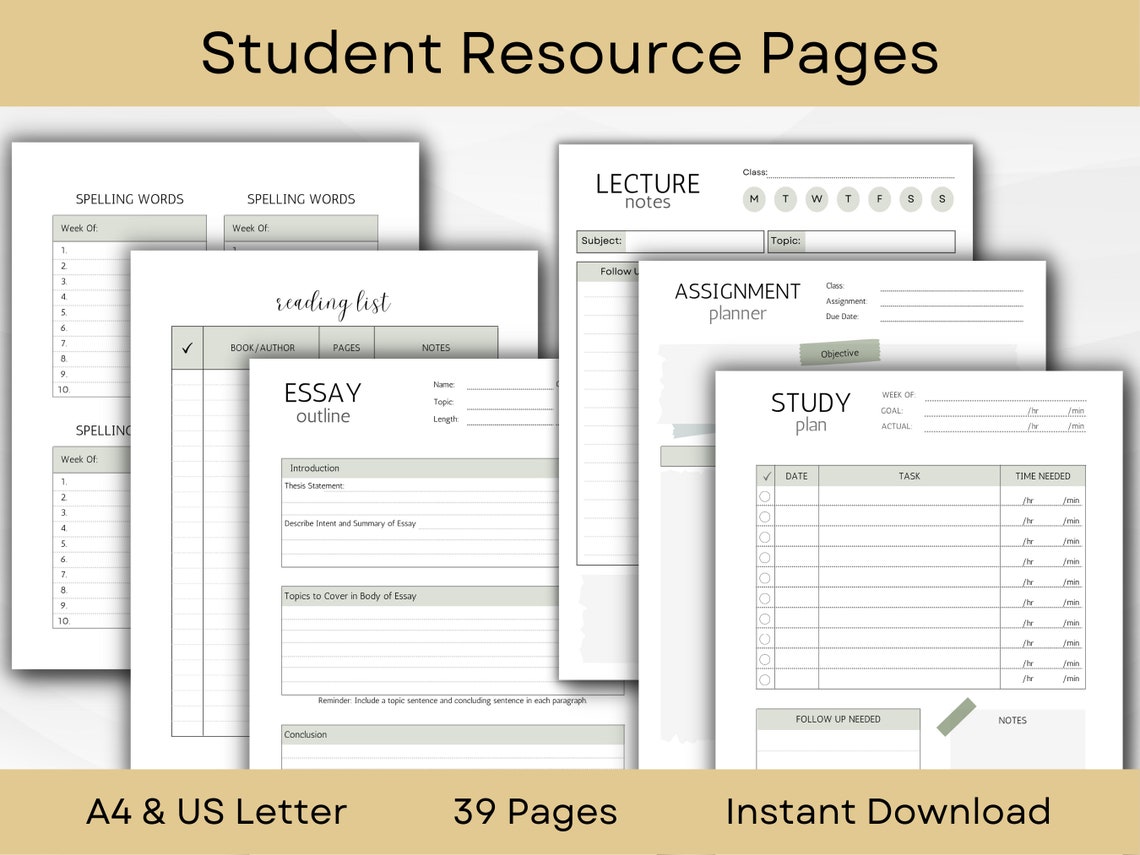Select the Wednesday circle on Lecture Notes
The image size is (1140, 855).
point(817,199)
